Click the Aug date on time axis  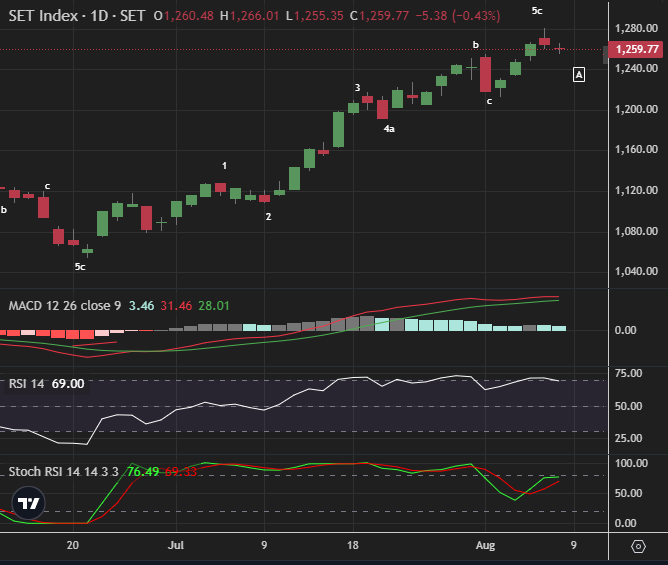485,545
